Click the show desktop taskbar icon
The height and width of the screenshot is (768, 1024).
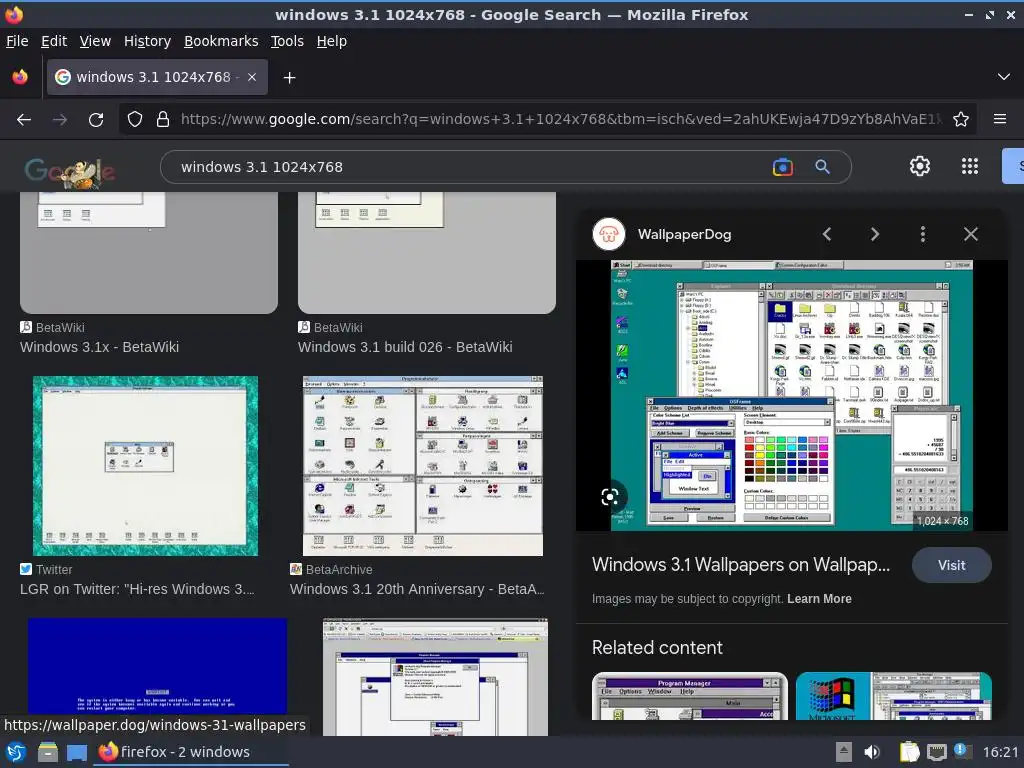[77, 753]
